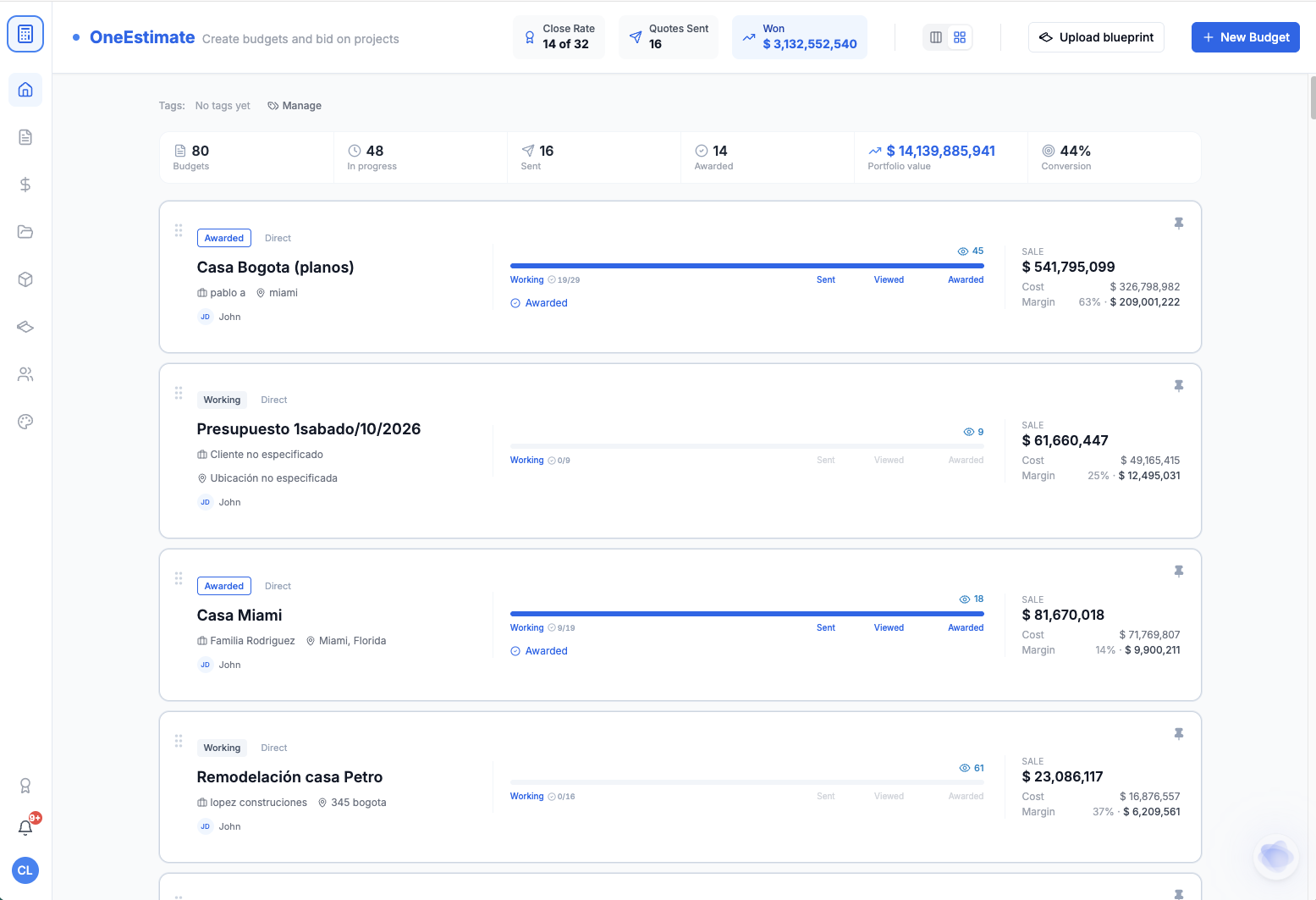Pin the Presupuesto 1sabado/10/2026 card
The height and width of the screenshot is (900, 1316).
pyautogui.click(x=1179, y=386)
